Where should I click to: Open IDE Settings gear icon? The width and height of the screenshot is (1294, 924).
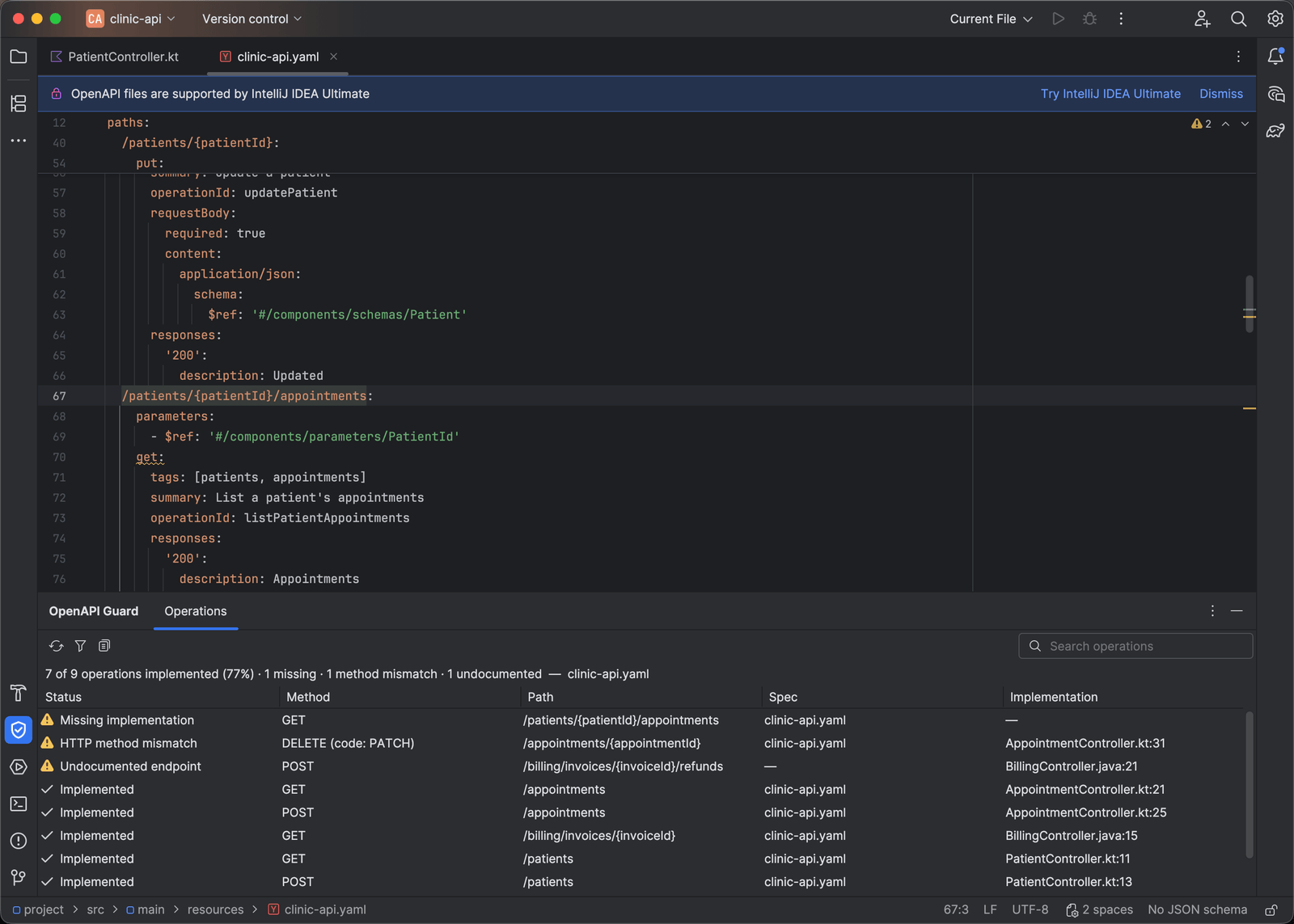coord(1275,19)
